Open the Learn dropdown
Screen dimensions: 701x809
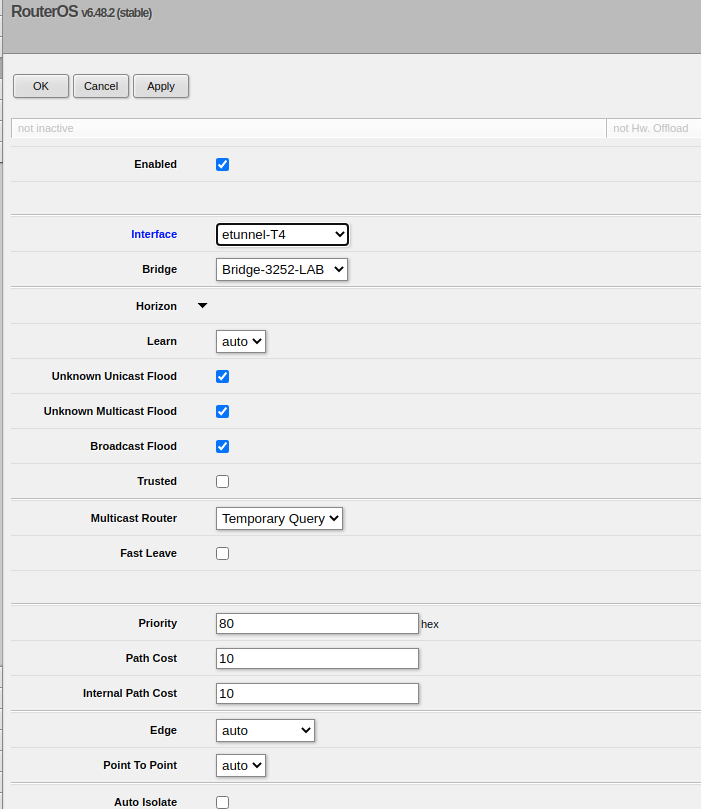(241, 341)
